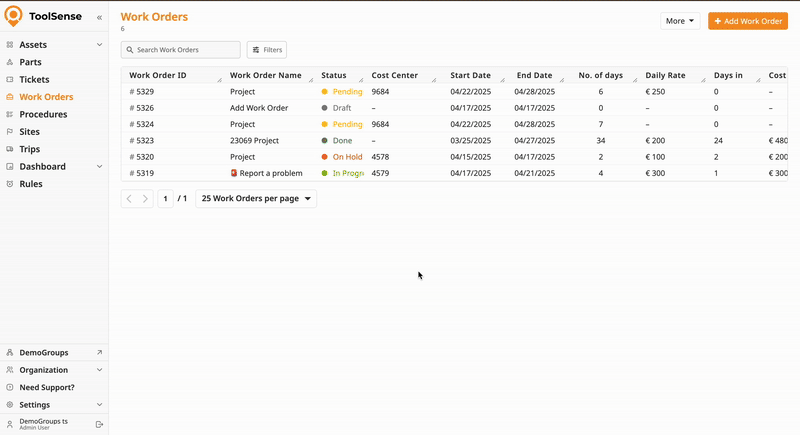Click the Dashboard sidebar icon

tap(10, 166)
